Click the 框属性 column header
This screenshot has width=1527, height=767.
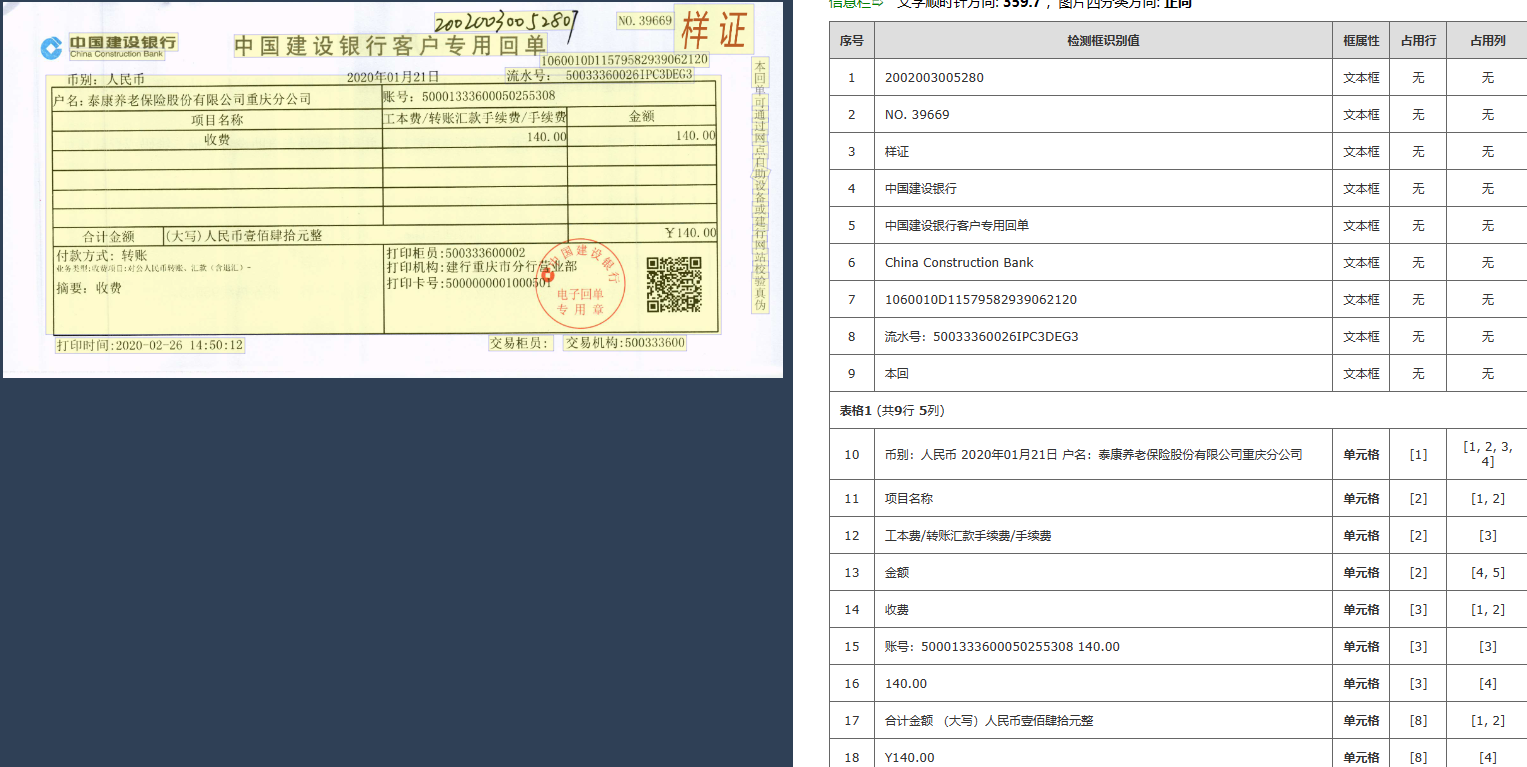pos(1361,41)
